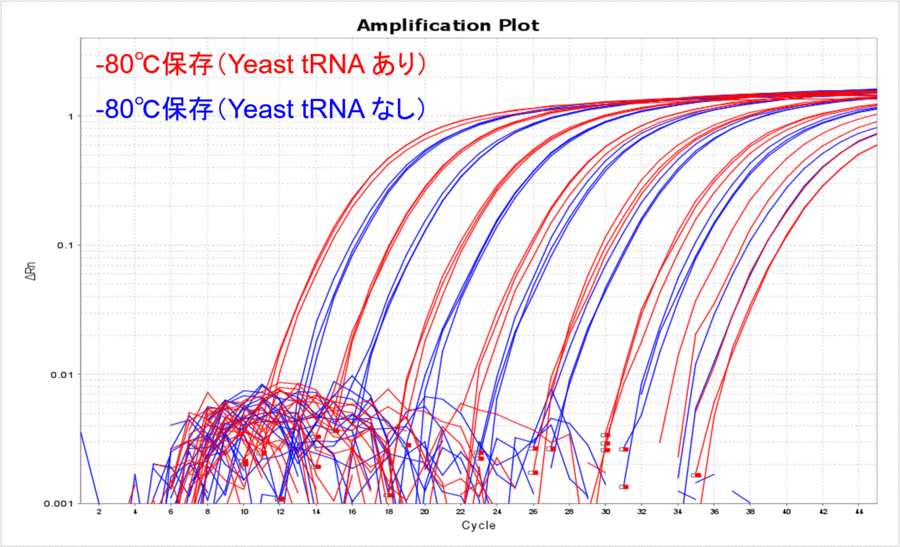Click the lowest marker at cycle 31
Viewport: 900px width, 547px height.
point(624,487)
